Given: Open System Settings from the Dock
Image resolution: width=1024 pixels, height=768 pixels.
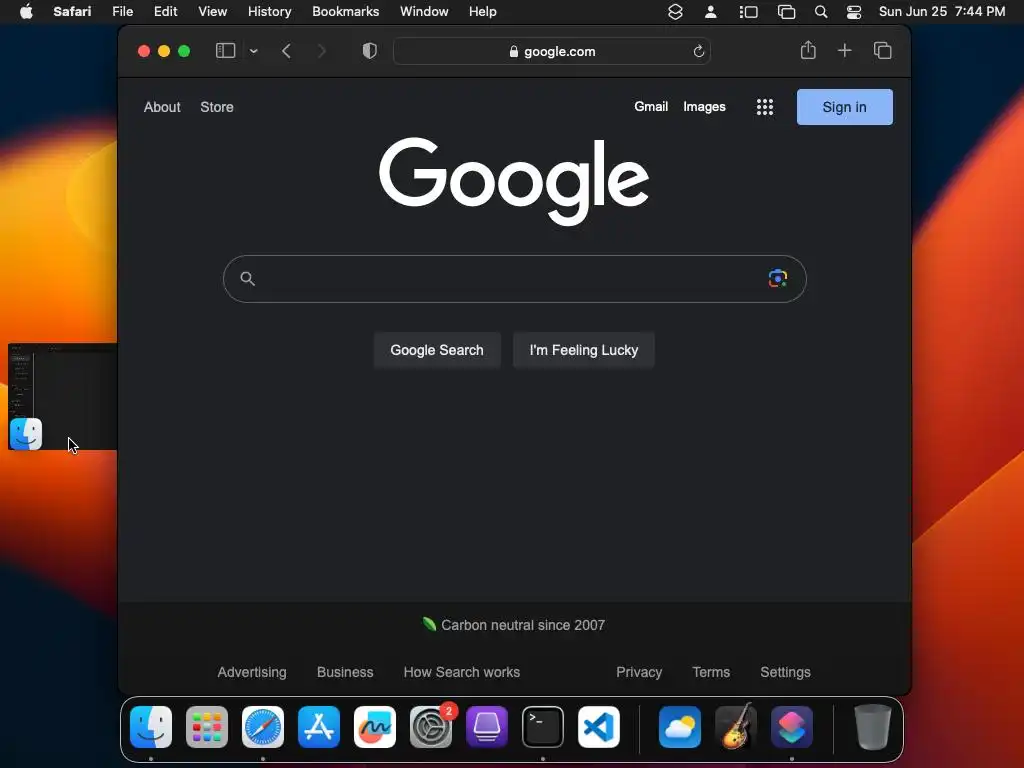Looking at the screenshot, I should (x=431, y=727).
